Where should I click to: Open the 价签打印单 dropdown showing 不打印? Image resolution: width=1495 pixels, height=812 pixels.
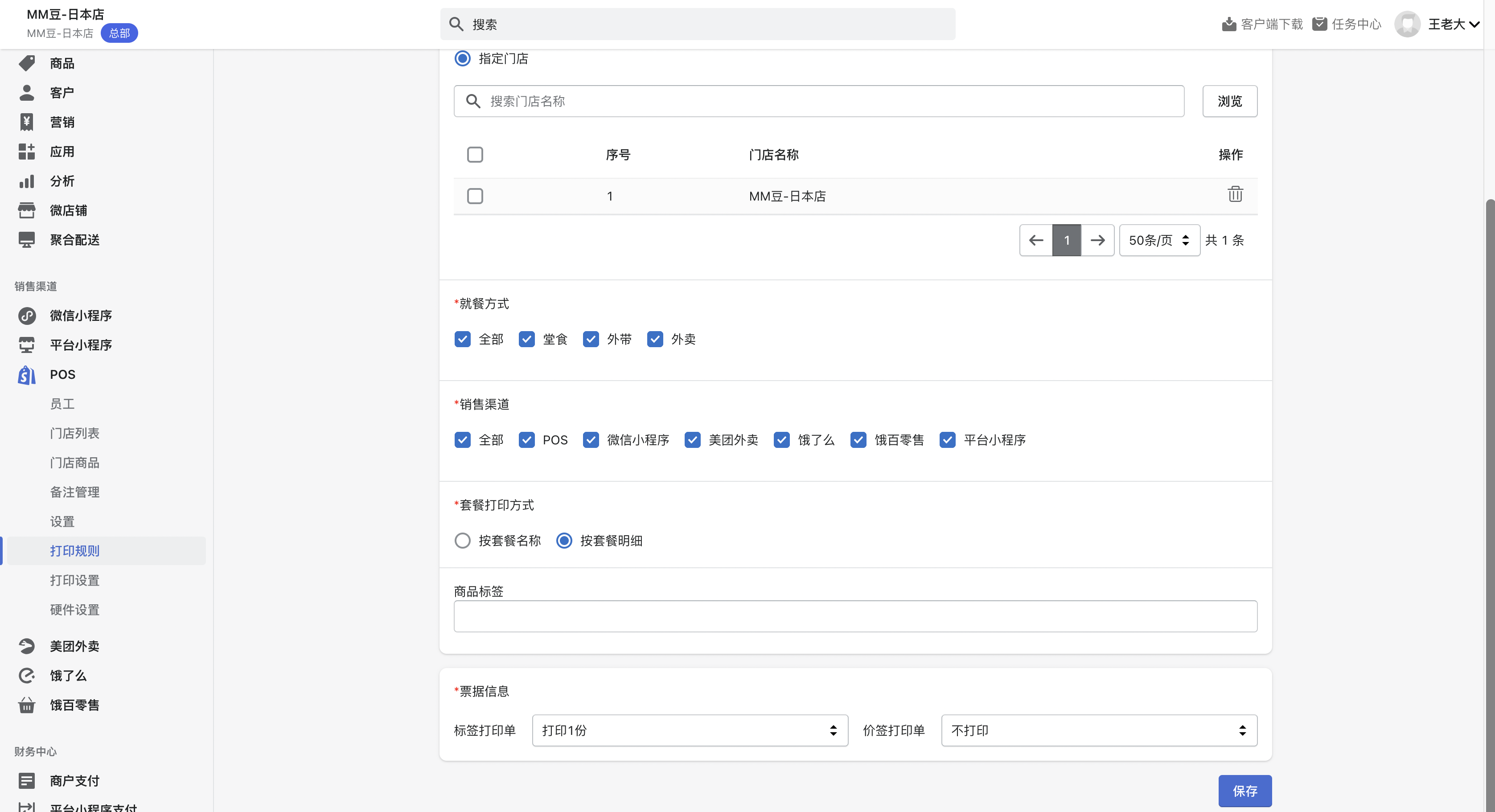pos(1099,730)
